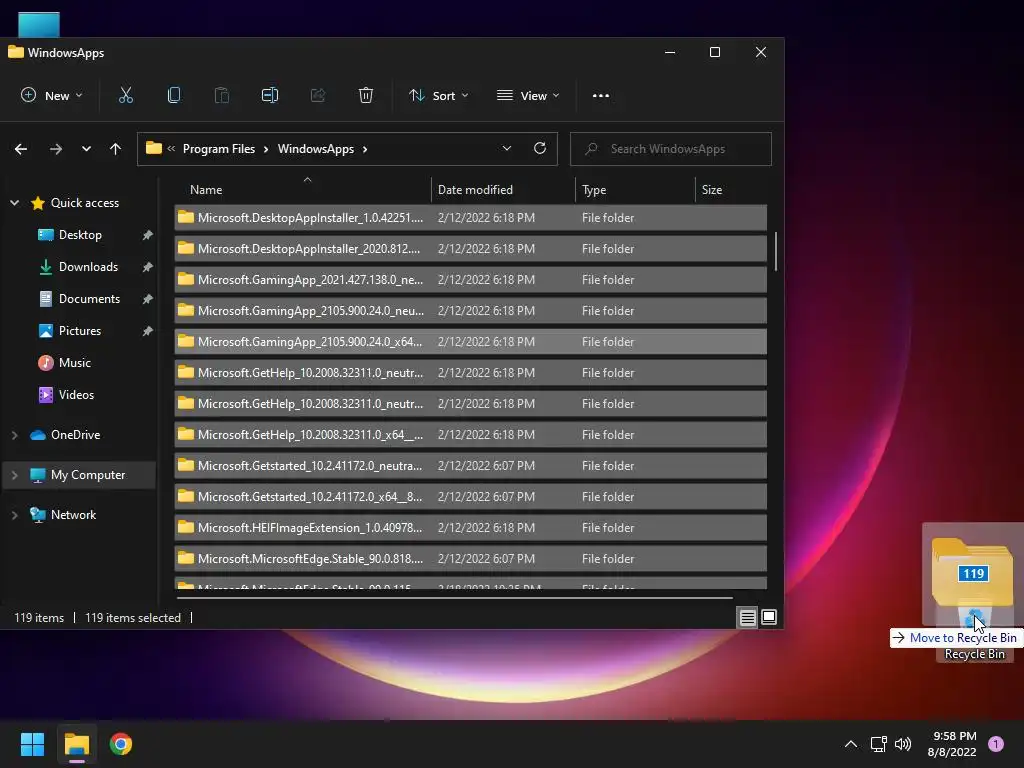This screenshot has width=1024, height=768.
Task: Open Videos in the sidebar
Action: tap(76, 394)
